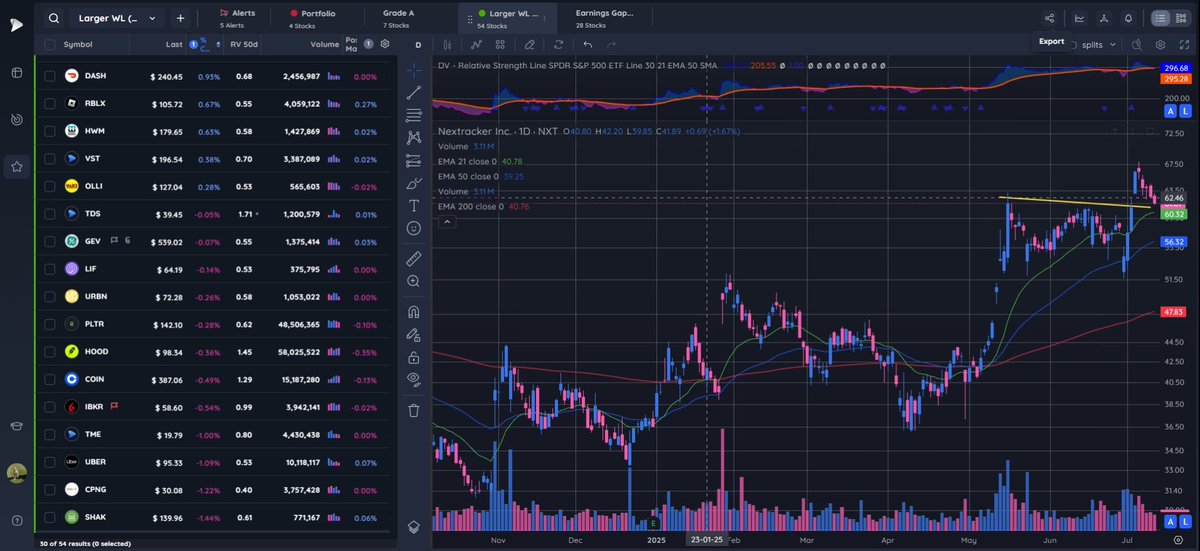Sort by the Symbol column header
This screenshot has height=551, width=1200.
(78, 45)
